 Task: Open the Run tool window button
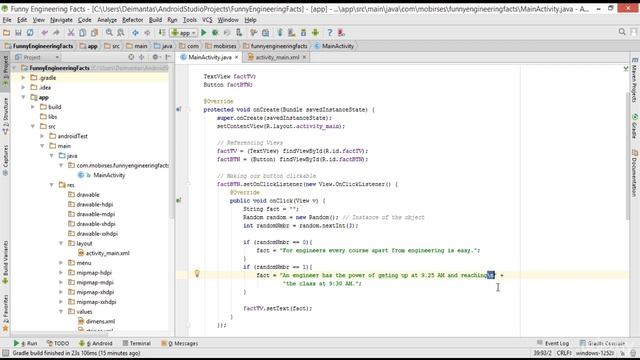point(25,343)
